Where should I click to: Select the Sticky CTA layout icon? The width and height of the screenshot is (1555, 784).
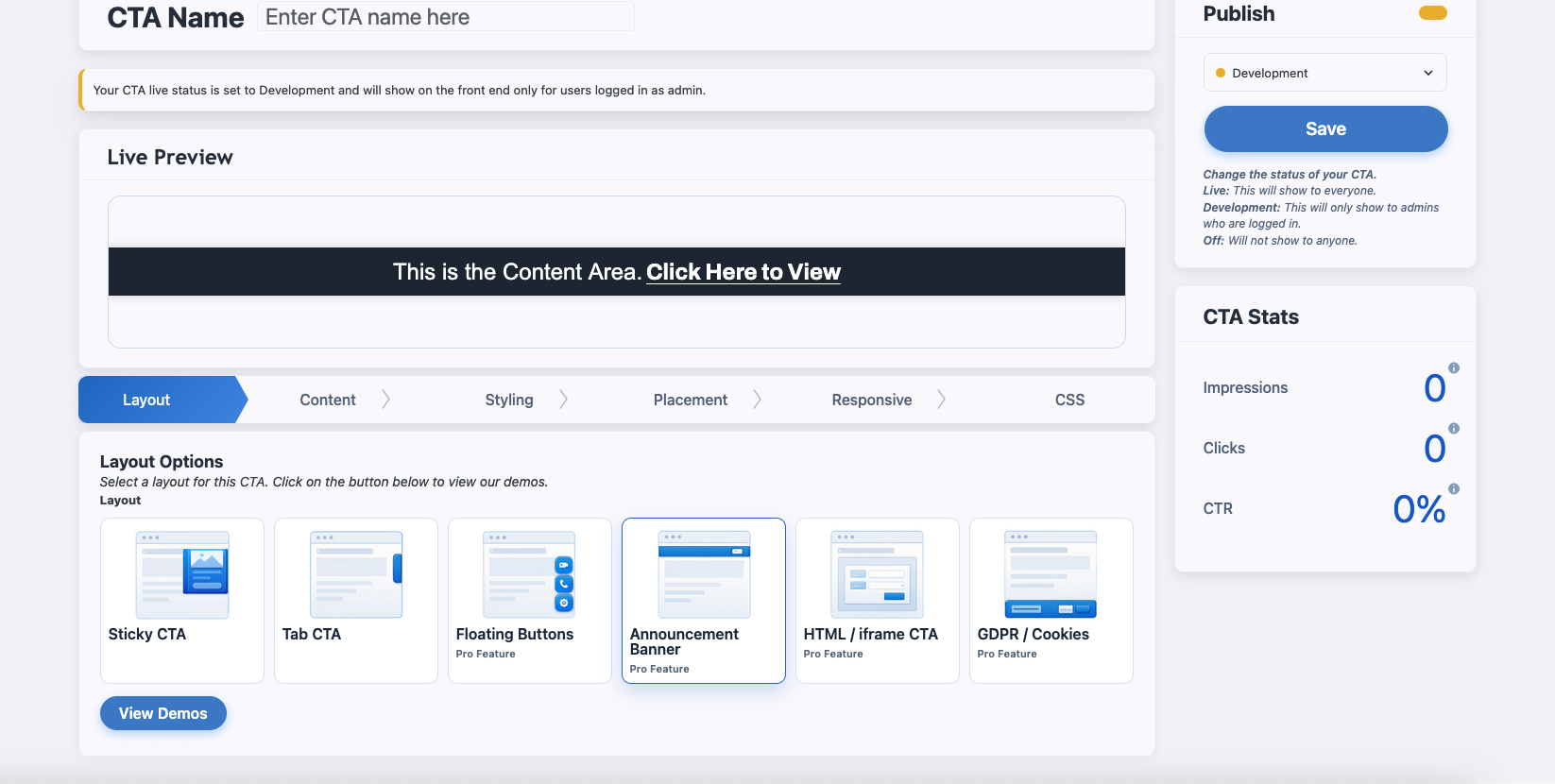point(182,574)
